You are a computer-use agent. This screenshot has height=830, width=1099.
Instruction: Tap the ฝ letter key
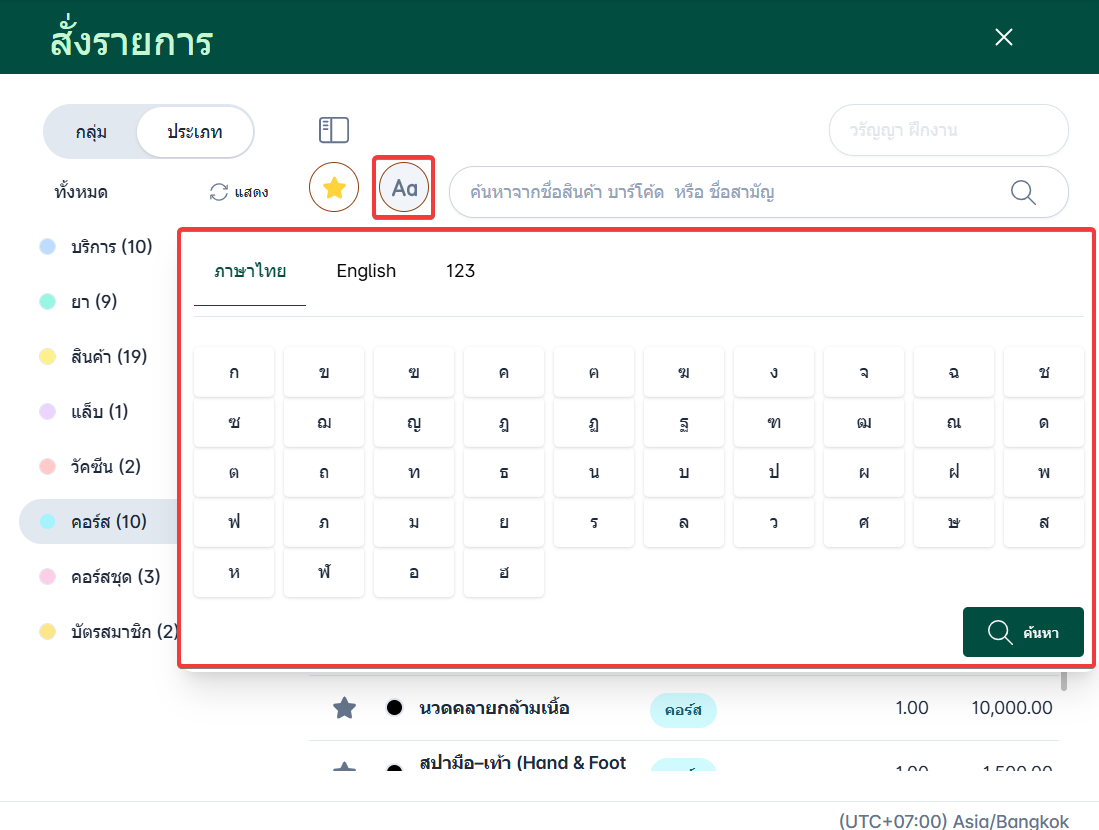coord(954,472)
